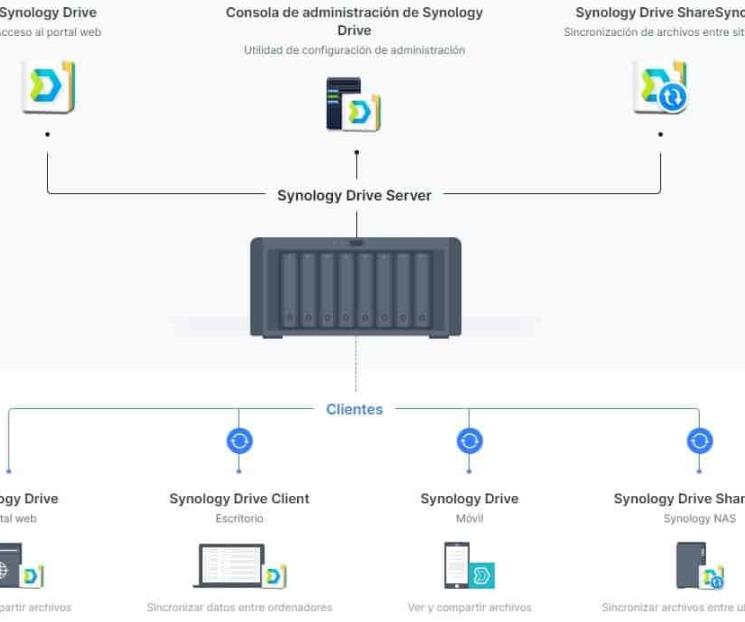Image resolution: width=745 pixels, height=622 pixels.
Task: Click 'Consola de administración de Synology Drive' title
Action: click(x=354, y=21)
